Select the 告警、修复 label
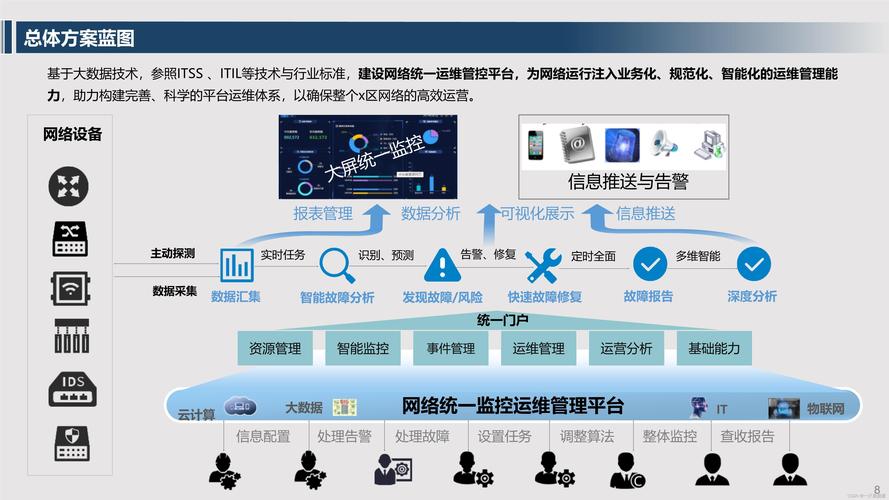Image resolution: width=889 pixels, height=500 pixels. (488, 255)
